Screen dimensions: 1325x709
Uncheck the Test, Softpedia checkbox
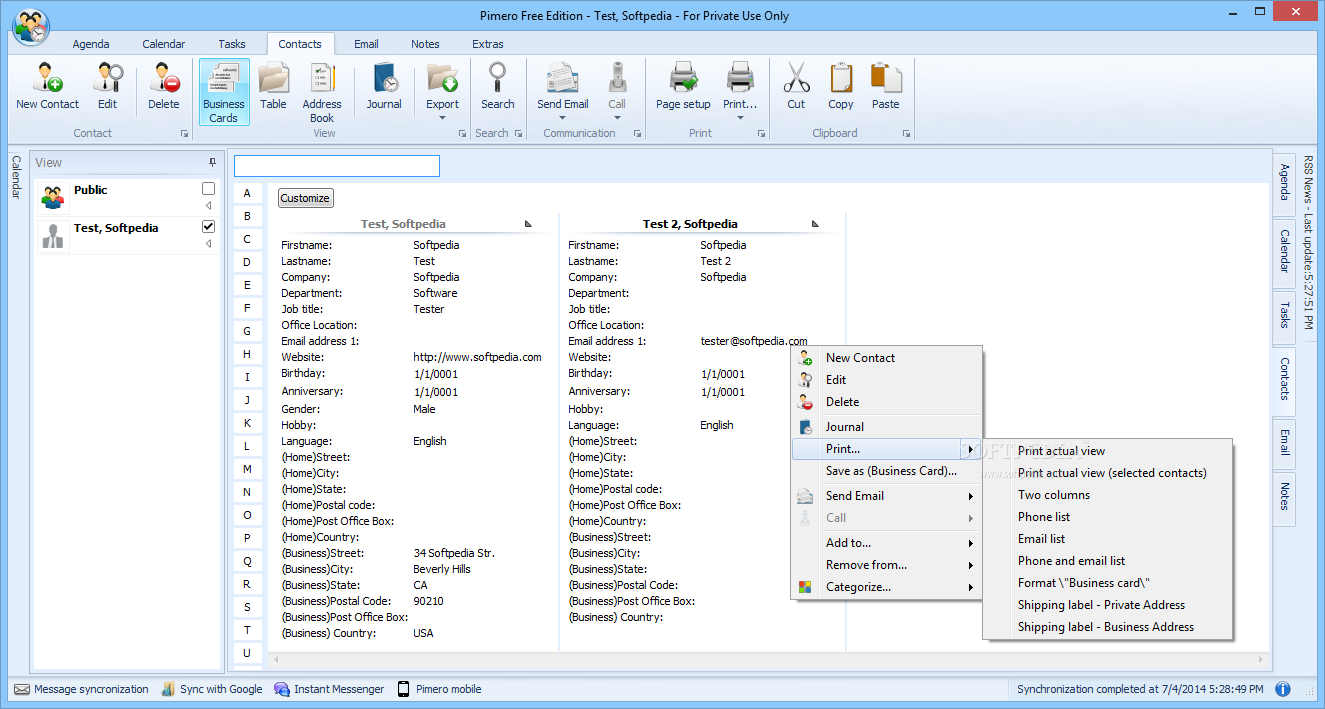pos(208,227)
